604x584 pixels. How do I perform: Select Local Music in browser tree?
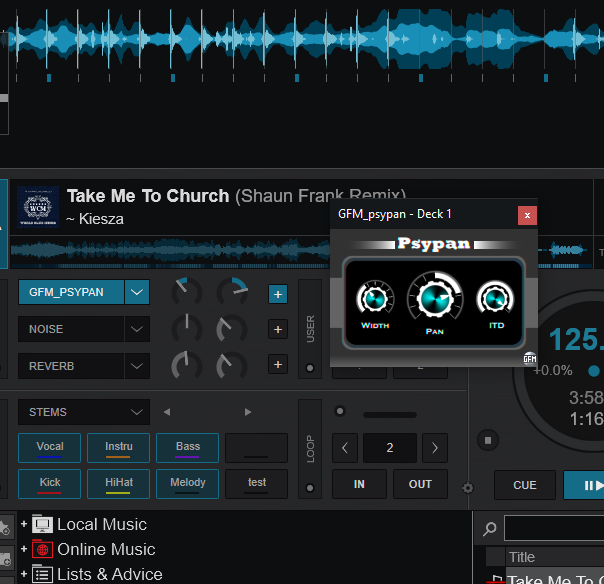pyautogui.click(x=102, y=524)
